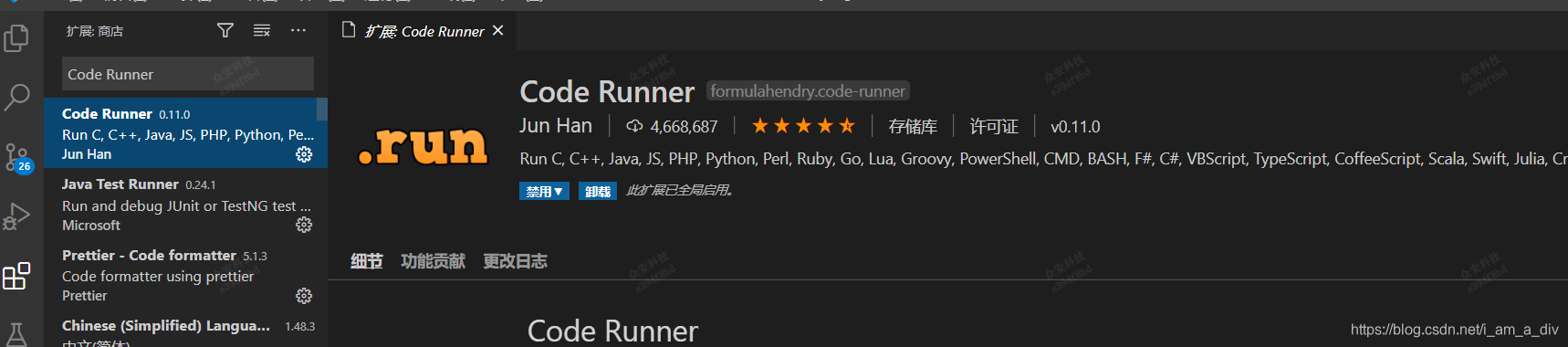Switch to the Details tab
The image size is (1568, 347).
pyautogui.click(x=367, y=261)
